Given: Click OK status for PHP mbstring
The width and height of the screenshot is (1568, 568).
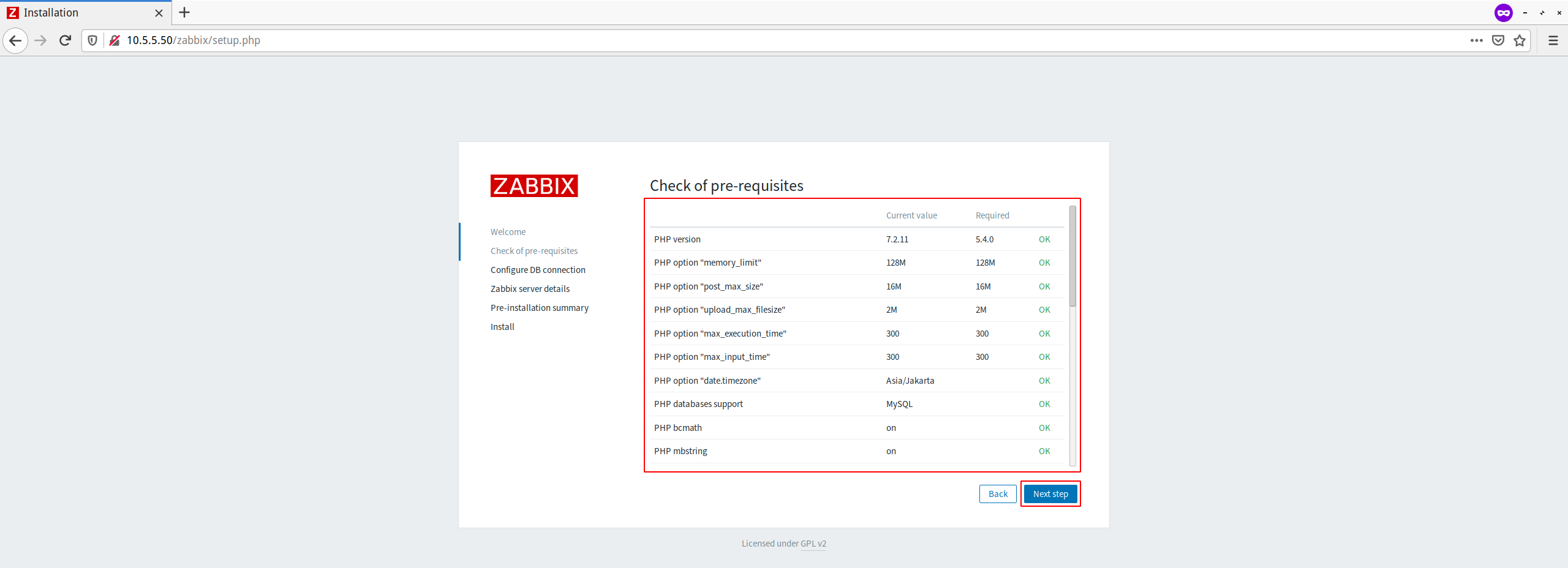Looking at the screenshot, I should [1044, 451].
